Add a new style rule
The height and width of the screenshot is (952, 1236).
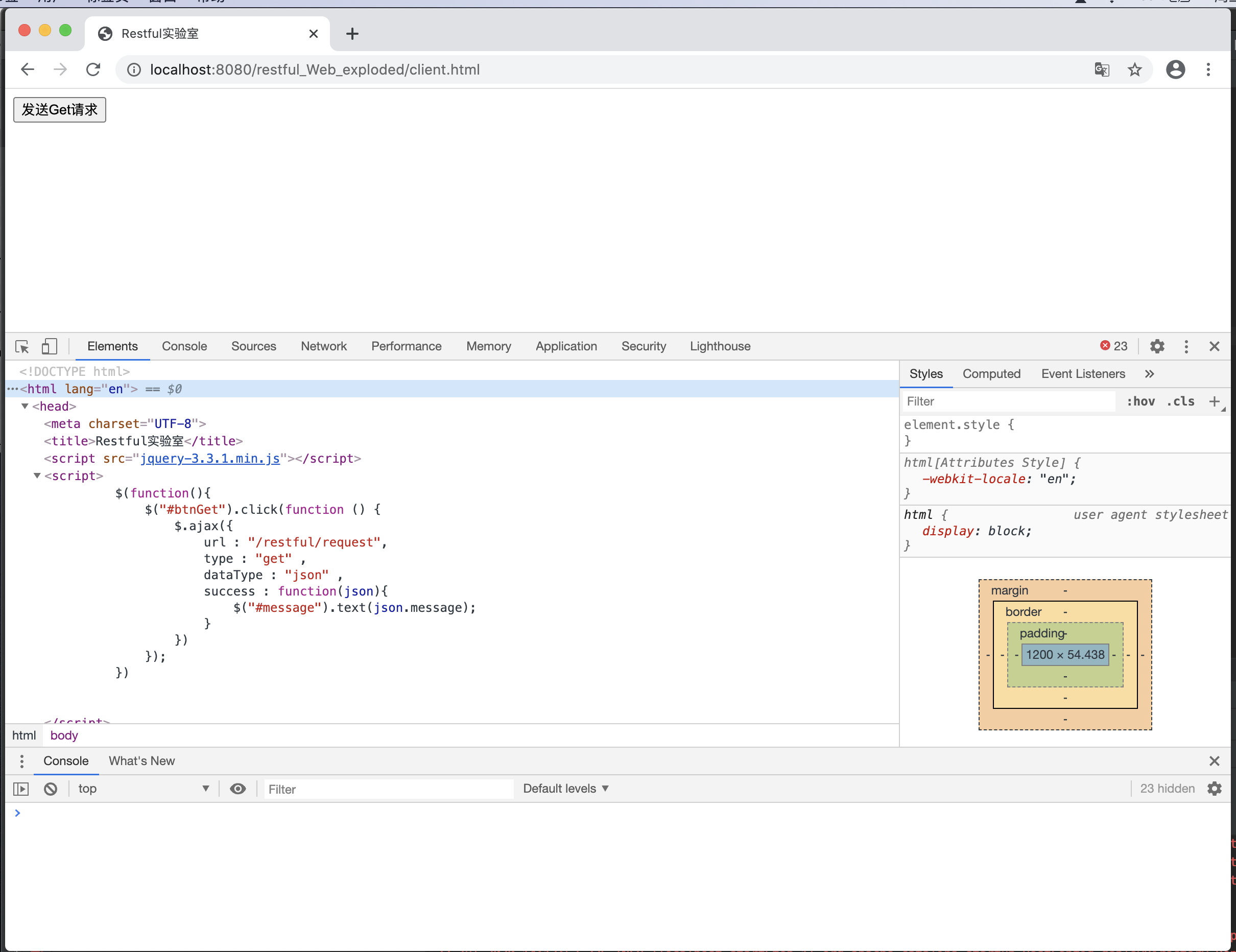pos(1214,401)
